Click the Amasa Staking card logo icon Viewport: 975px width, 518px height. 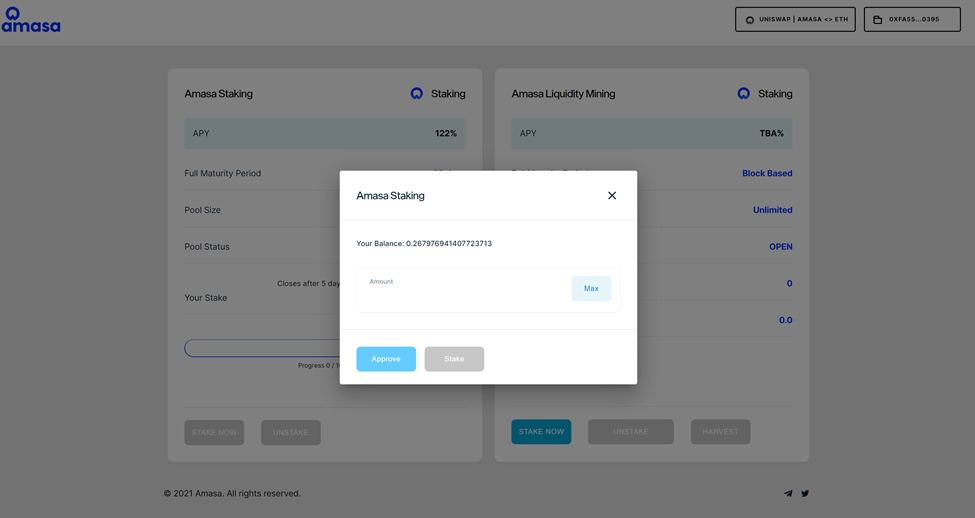(x=417, y=93)
